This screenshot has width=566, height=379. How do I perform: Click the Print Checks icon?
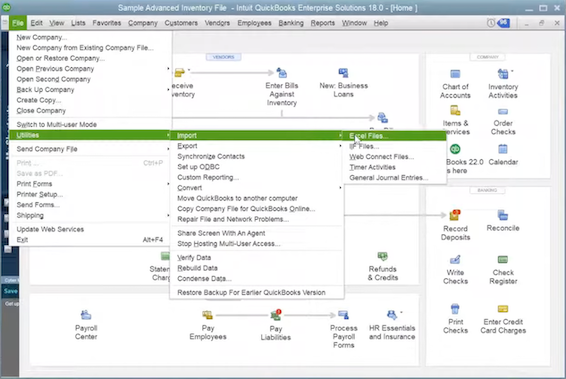click(x=455, y=309)
